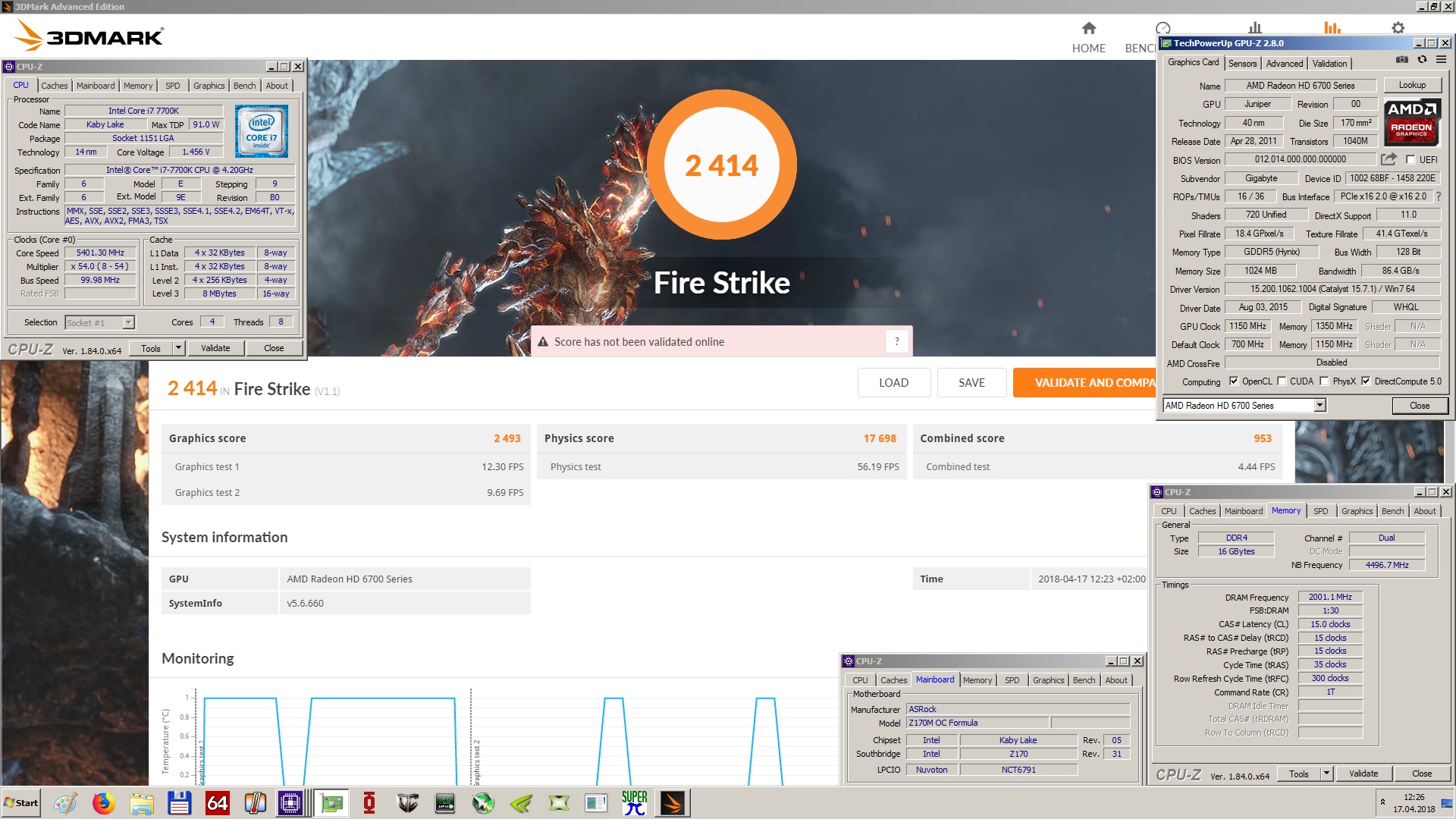Open Windows Explorer from the taskbar

141,803
